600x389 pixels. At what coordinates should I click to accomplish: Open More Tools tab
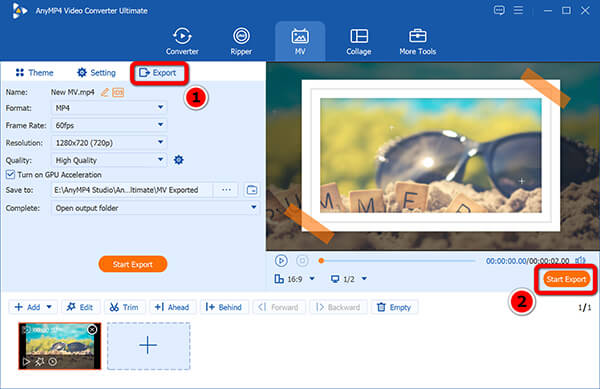tap(417, 41)
